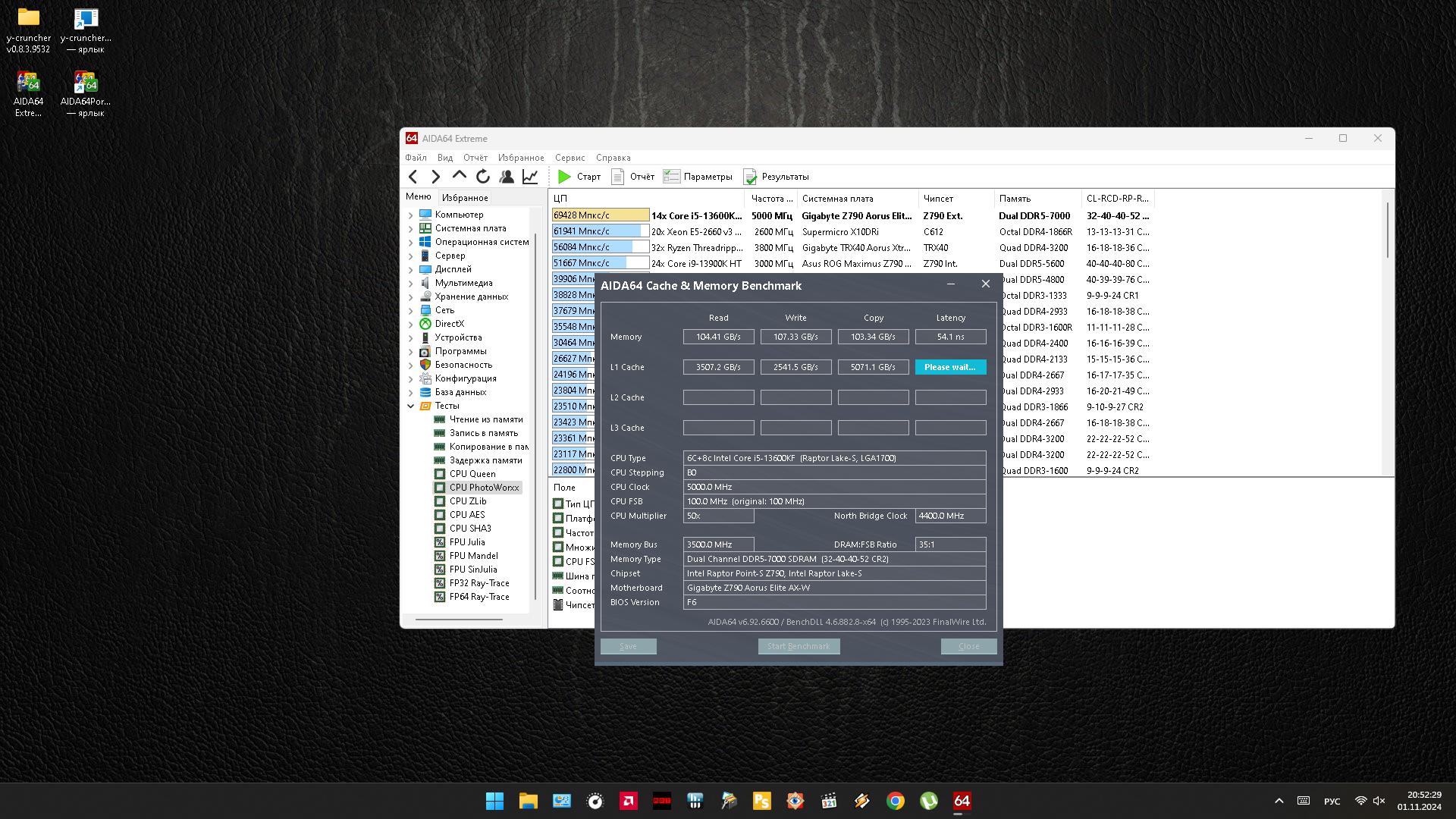
Task: Open the Report (Отчёт) toolbar icon
Action: (x=618, y=177)
